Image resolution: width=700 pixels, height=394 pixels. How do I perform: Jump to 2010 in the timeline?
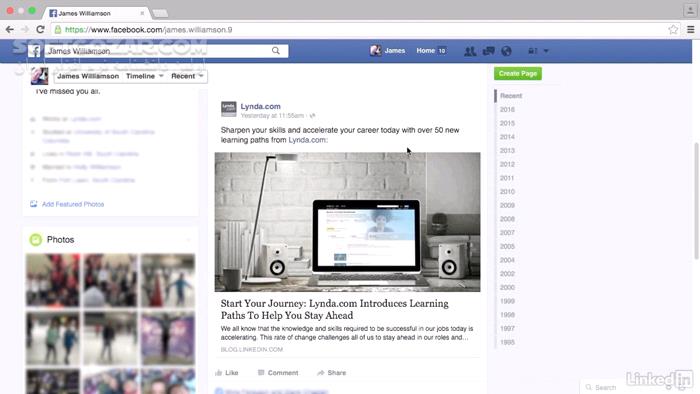pos(507,191)
